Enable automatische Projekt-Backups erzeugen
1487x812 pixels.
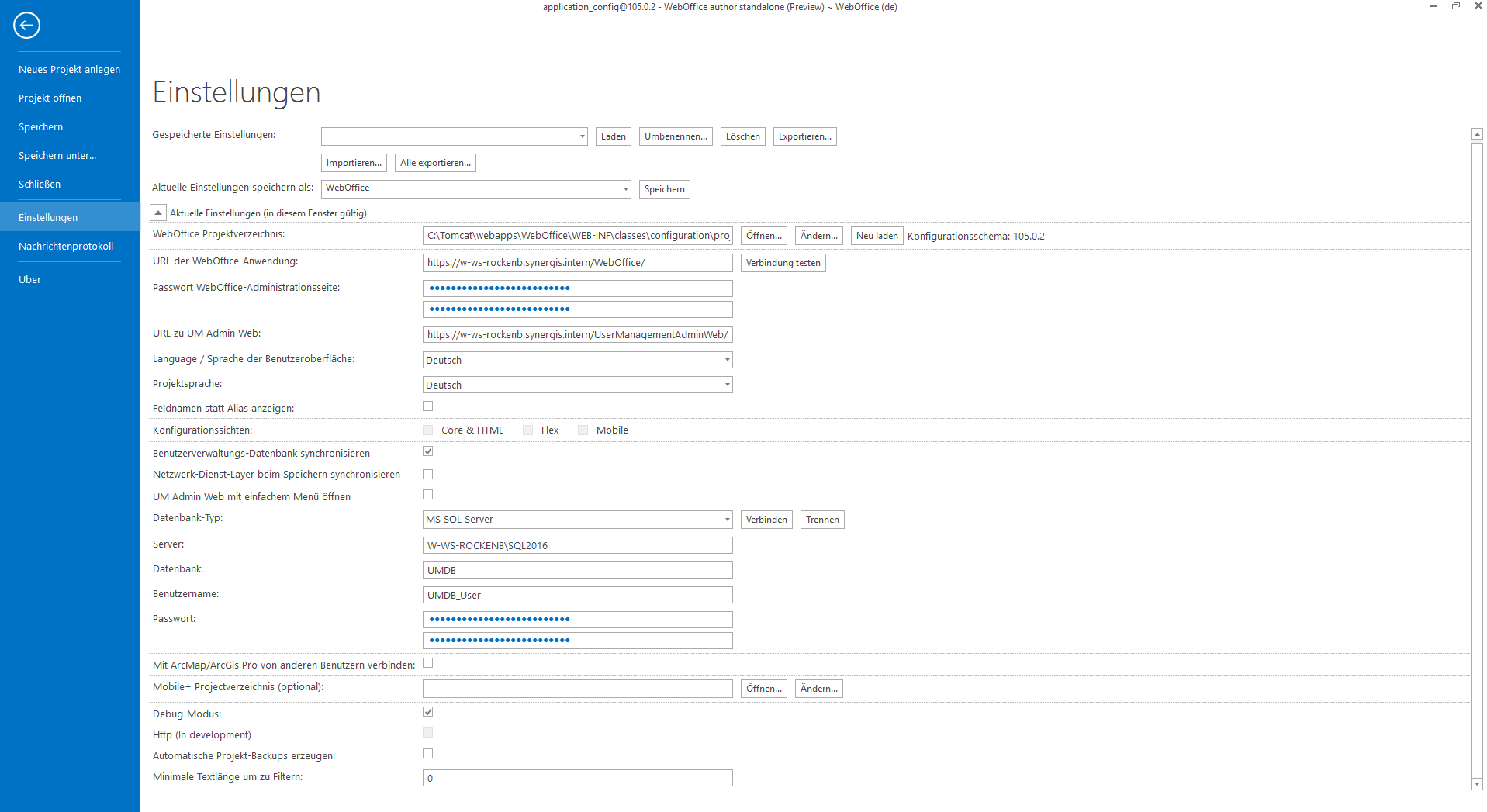click(427, 753)
